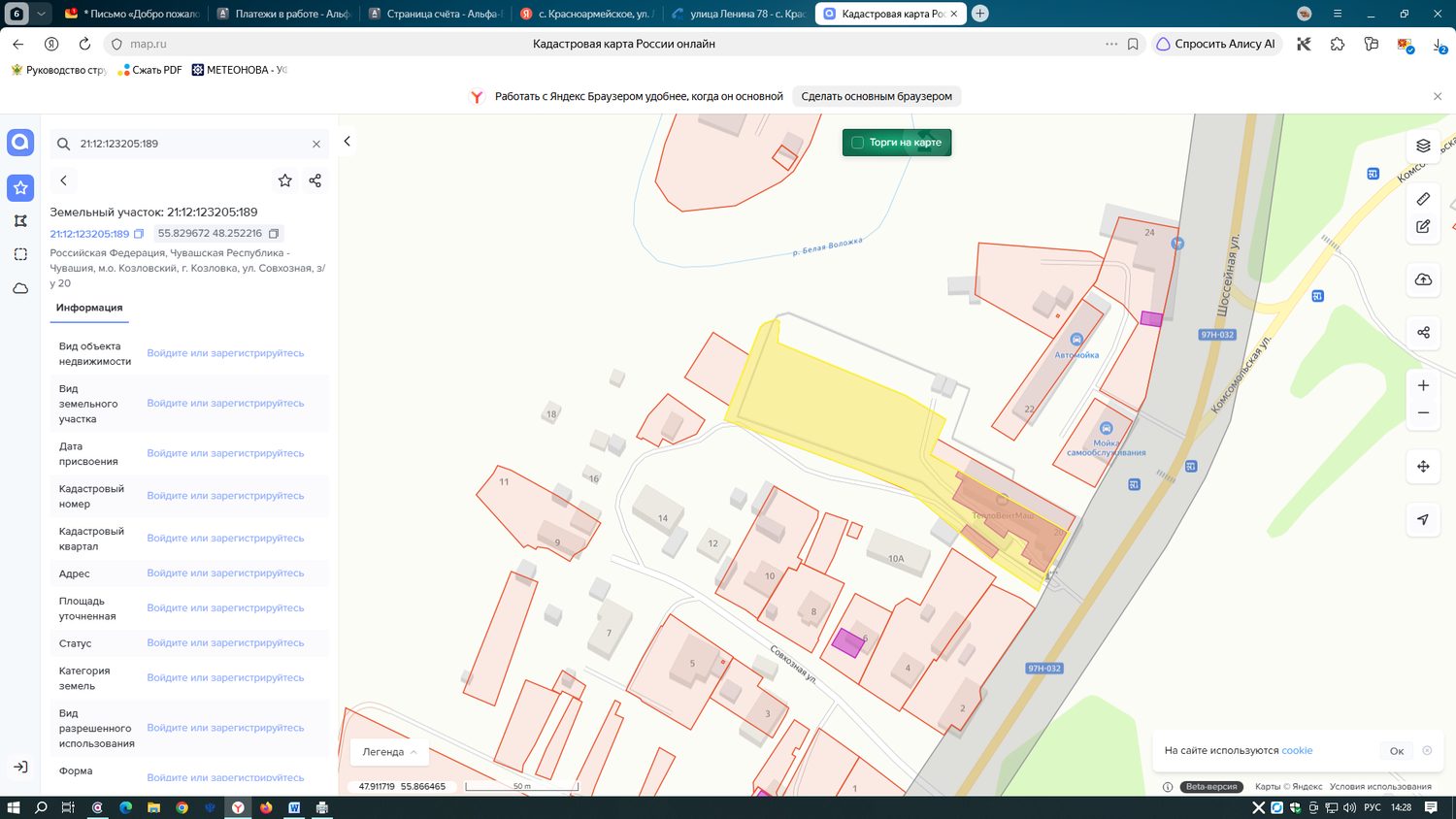Bookmark the current page in address bar
Viewport: 1456px width, 819px height.
click(x=1133, y=44)
